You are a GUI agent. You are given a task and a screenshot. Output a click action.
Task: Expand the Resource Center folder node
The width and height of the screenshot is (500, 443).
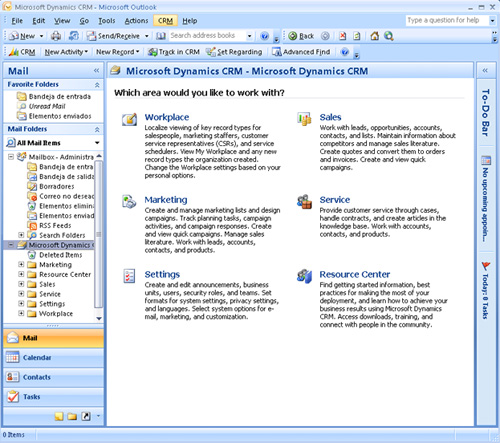pyautogui.click(x=21, y=274)
